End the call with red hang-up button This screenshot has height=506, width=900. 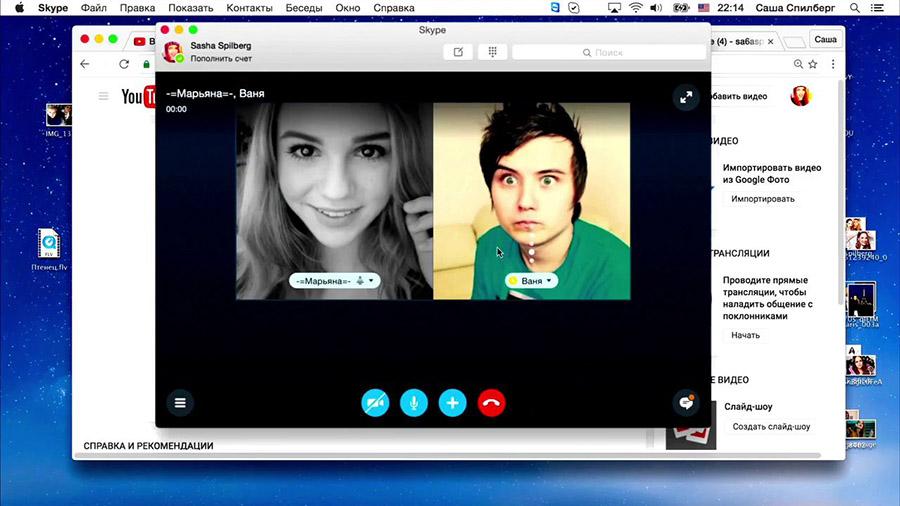[491, 403]
